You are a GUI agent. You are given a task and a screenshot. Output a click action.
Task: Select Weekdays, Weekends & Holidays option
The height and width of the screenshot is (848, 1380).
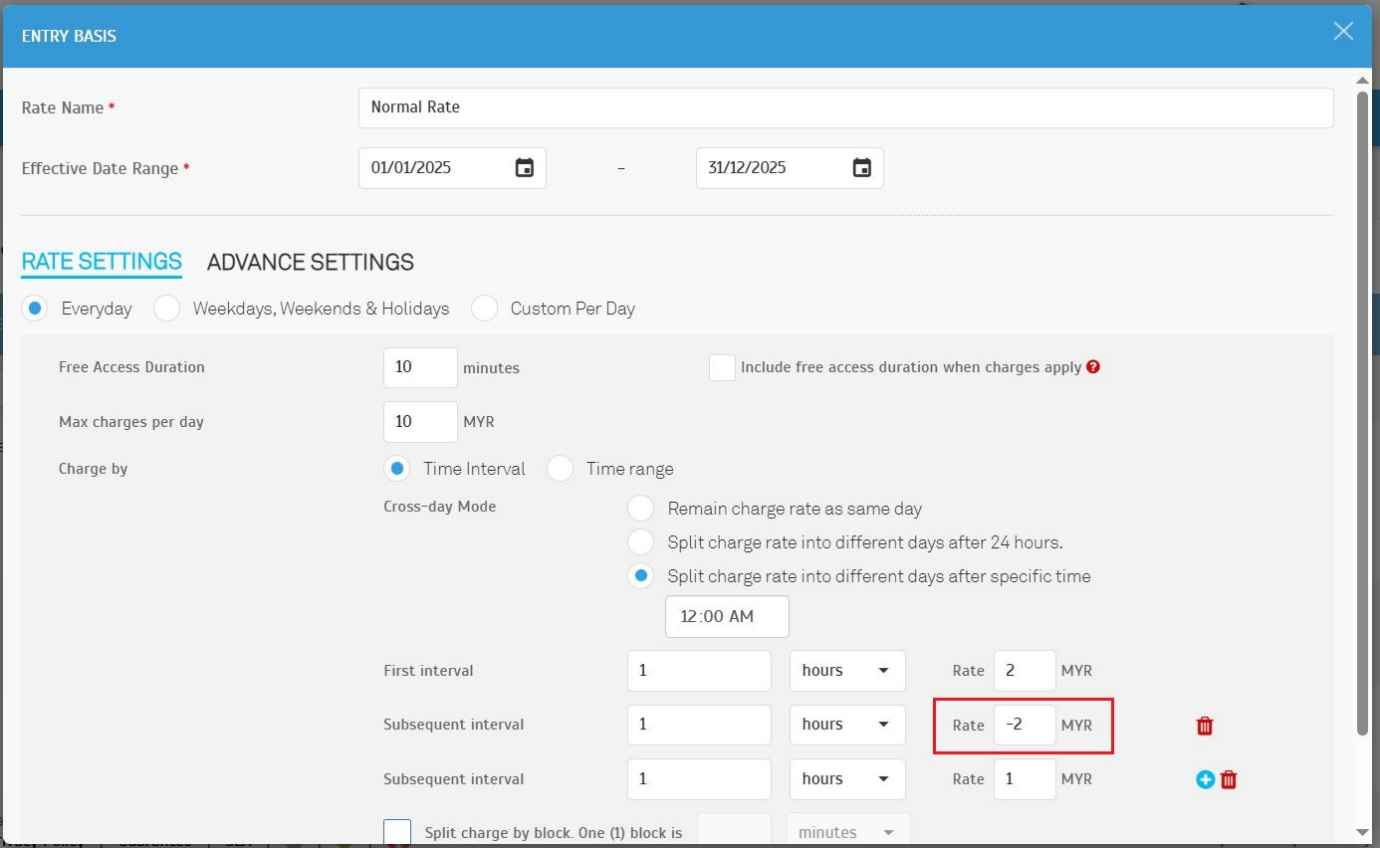tap(167, 309)
